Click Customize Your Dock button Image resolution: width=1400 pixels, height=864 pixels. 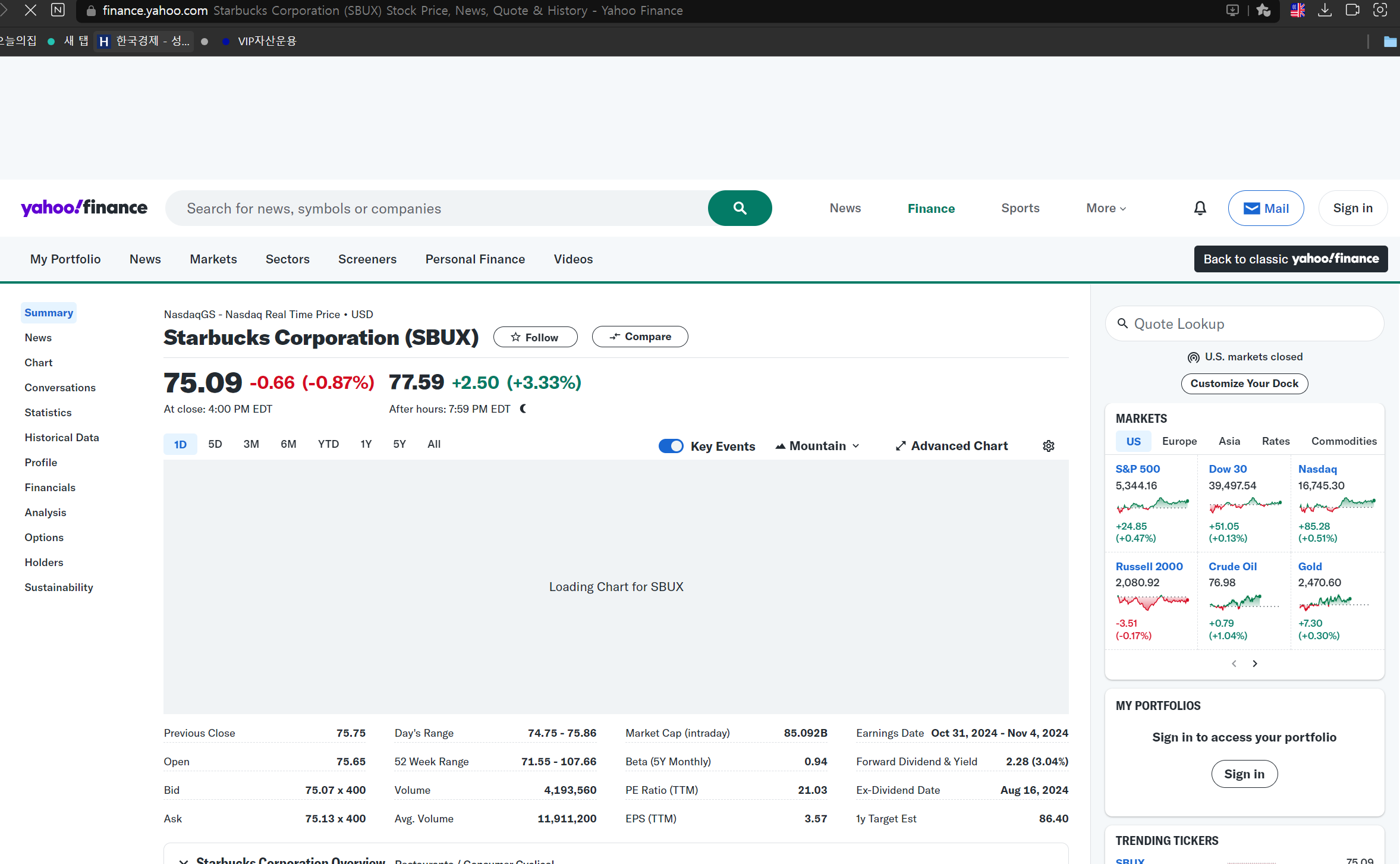[1244, 384]
